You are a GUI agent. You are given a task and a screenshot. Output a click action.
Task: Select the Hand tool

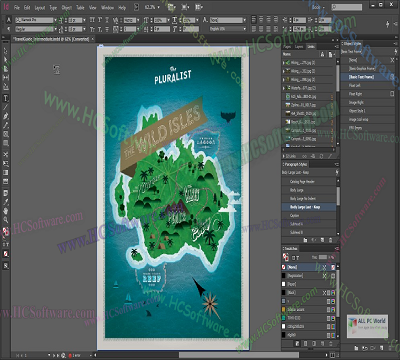point(6,211)
